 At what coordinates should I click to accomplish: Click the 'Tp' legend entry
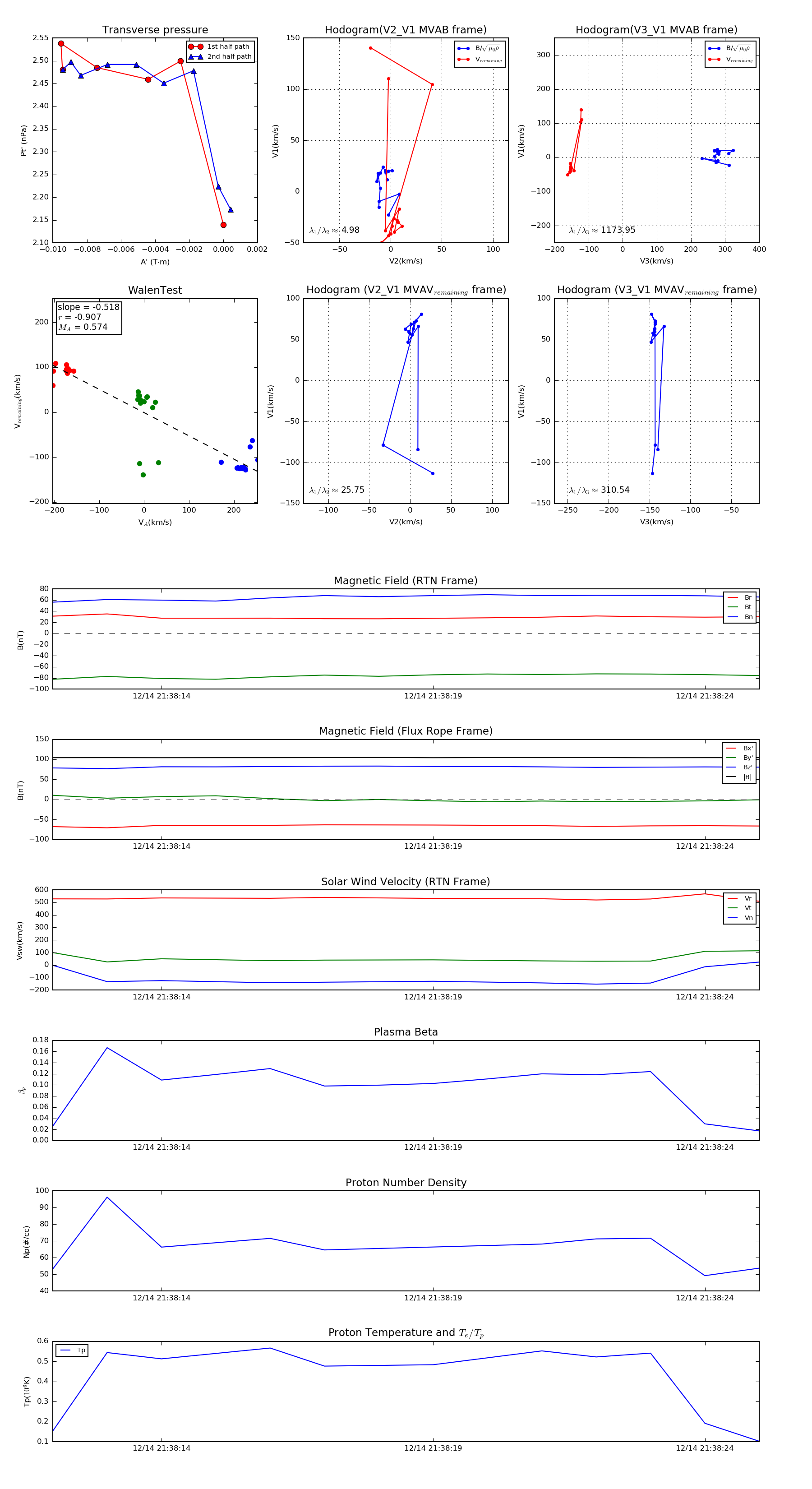coord(72,1350)
